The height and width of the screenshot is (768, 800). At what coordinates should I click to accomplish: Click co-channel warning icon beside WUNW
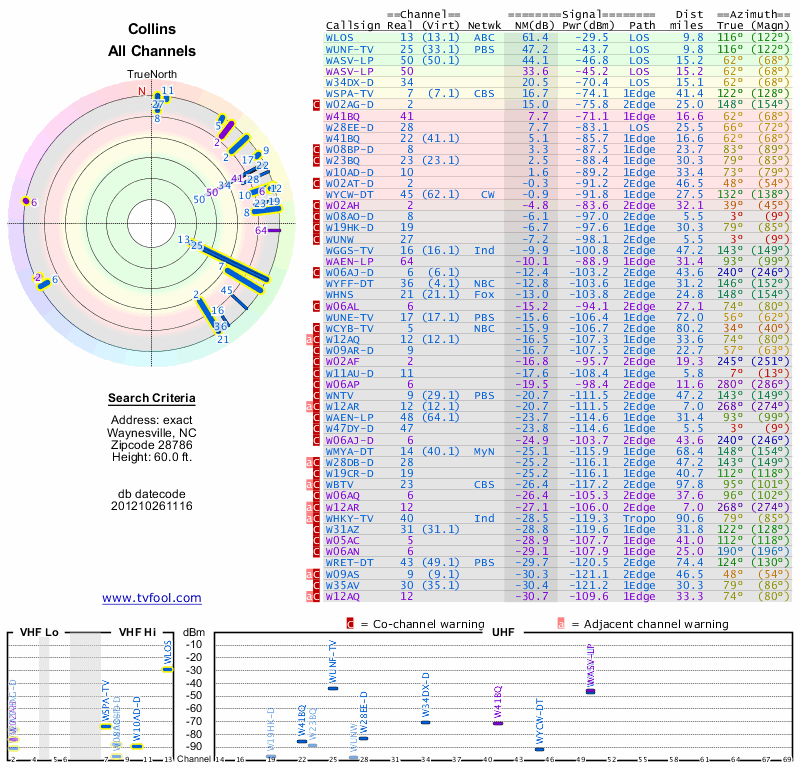(x=316, y=239)
